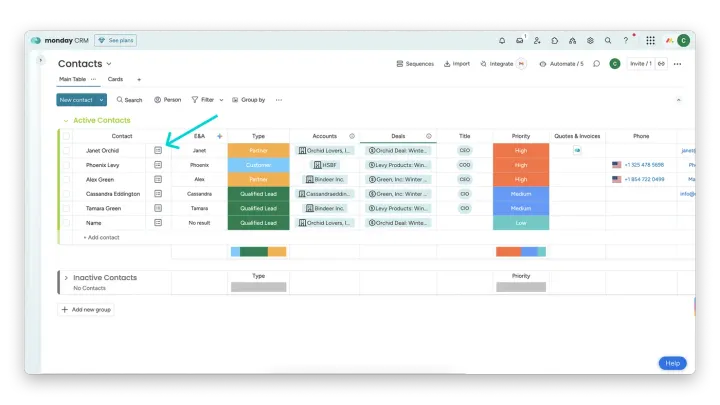The height and width of the screenshot is (405, 720).
Task: Open Phoenix Levy's item updates icon
Action: tap(158, 165)
